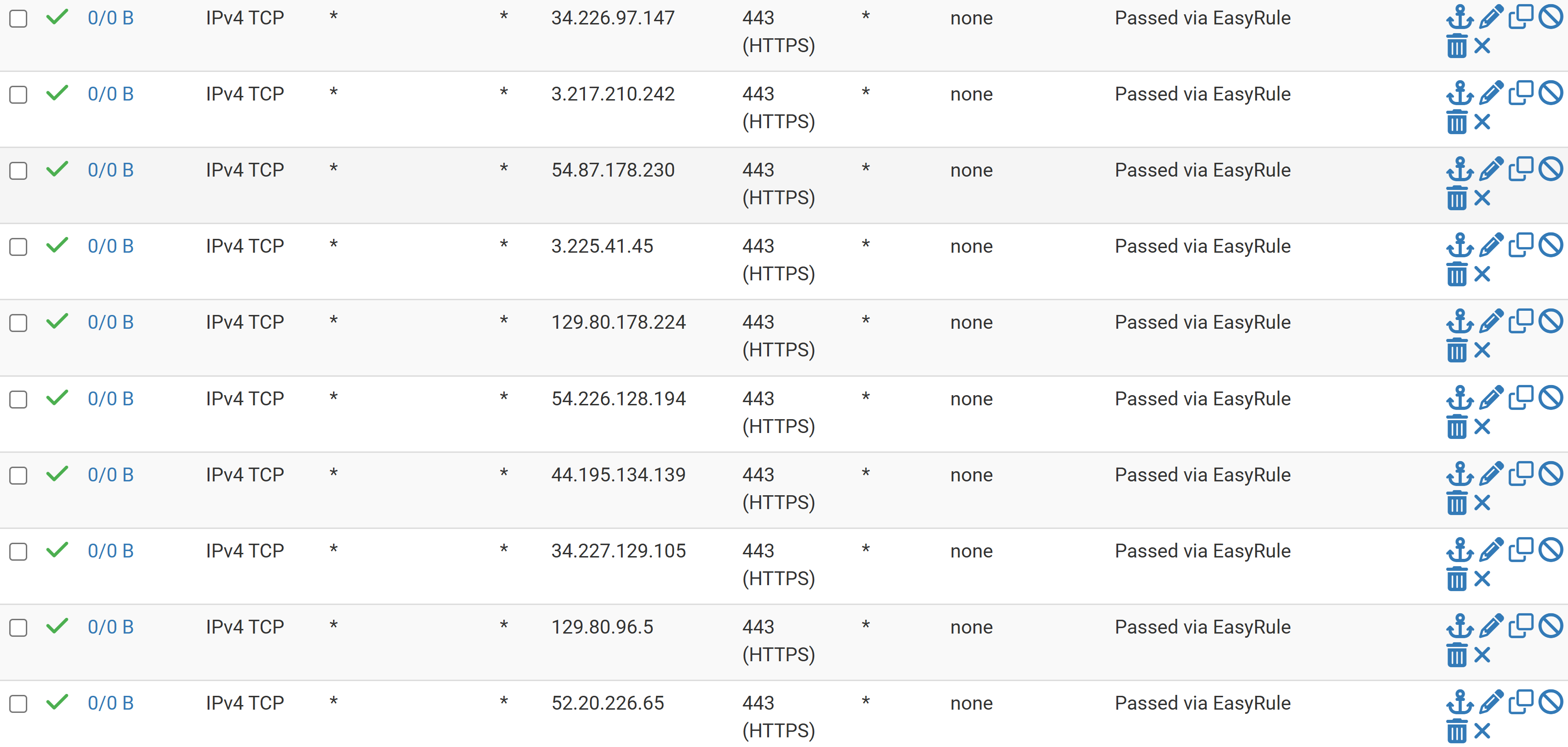Open 0/0 B states link for 54.226.128.194

click(110, 398)
